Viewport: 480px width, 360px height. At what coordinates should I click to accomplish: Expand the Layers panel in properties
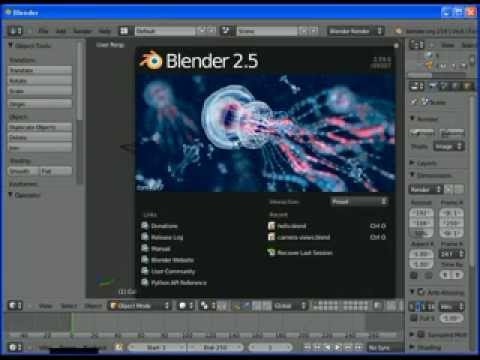click(x=412, y=163)
